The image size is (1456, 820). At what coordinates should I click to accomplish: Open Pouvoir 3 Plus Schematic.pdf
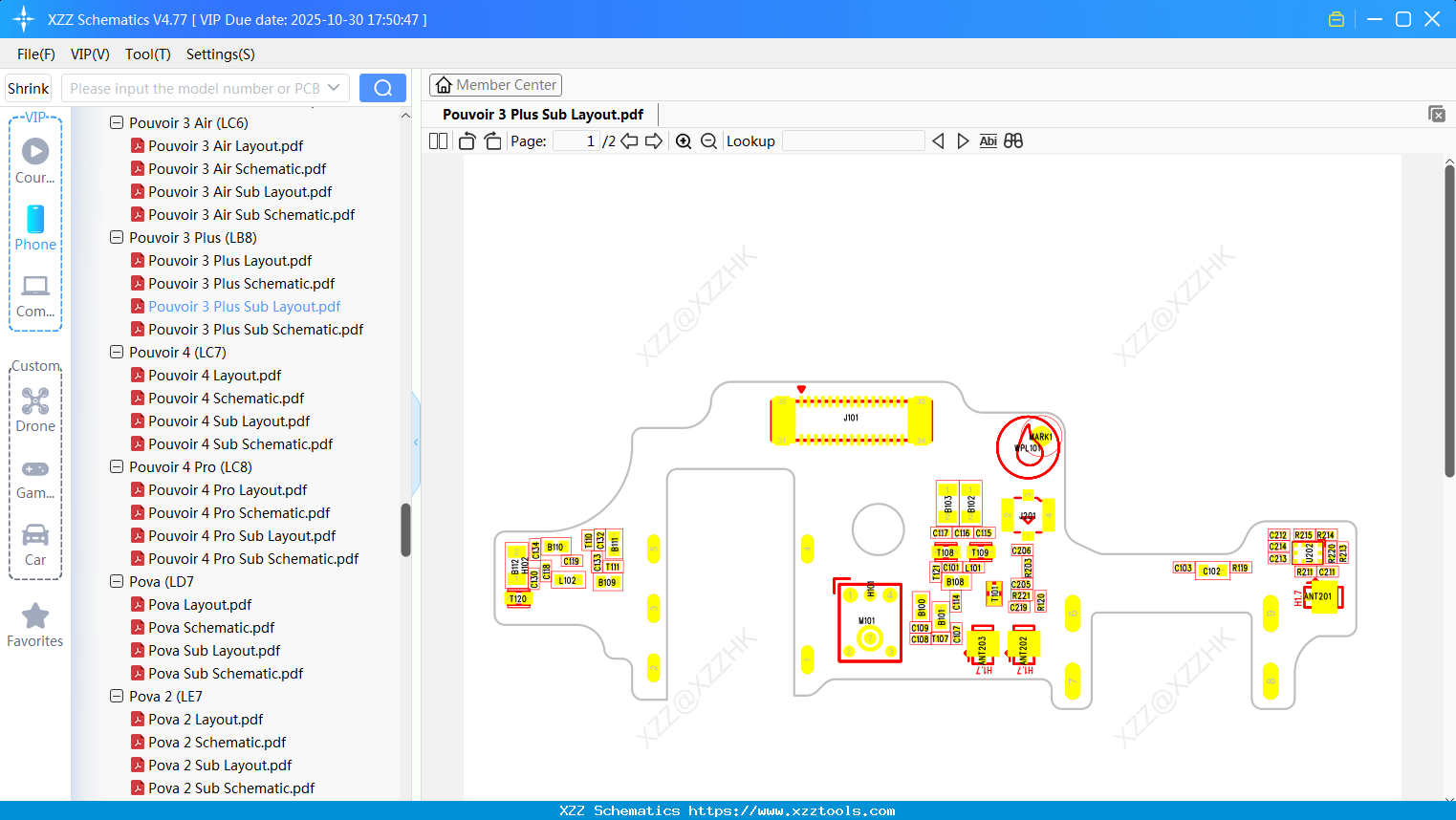point(242,284)
